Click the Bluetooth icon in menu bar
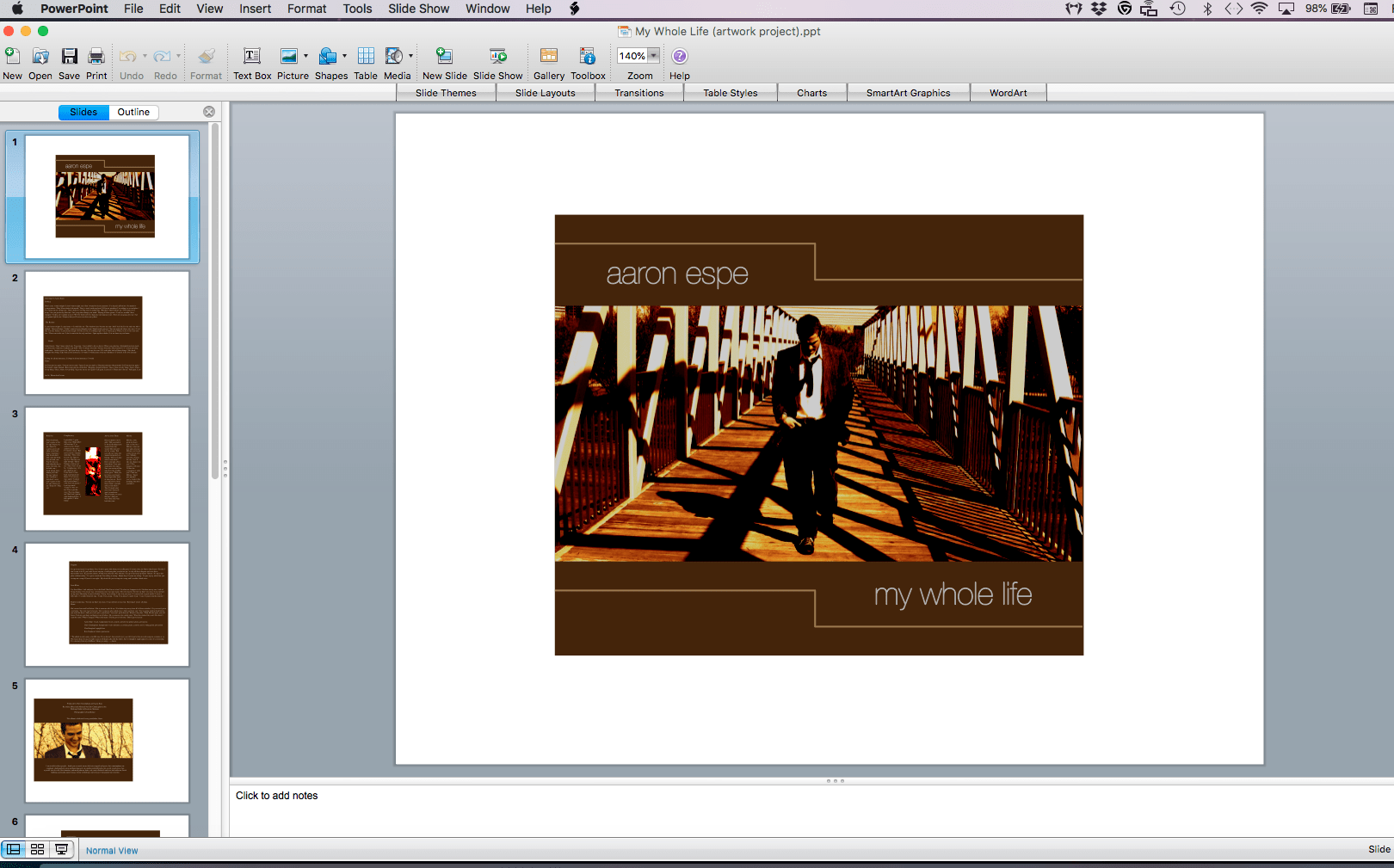Screen dimensions: 1394x868 pos(1207,9)
